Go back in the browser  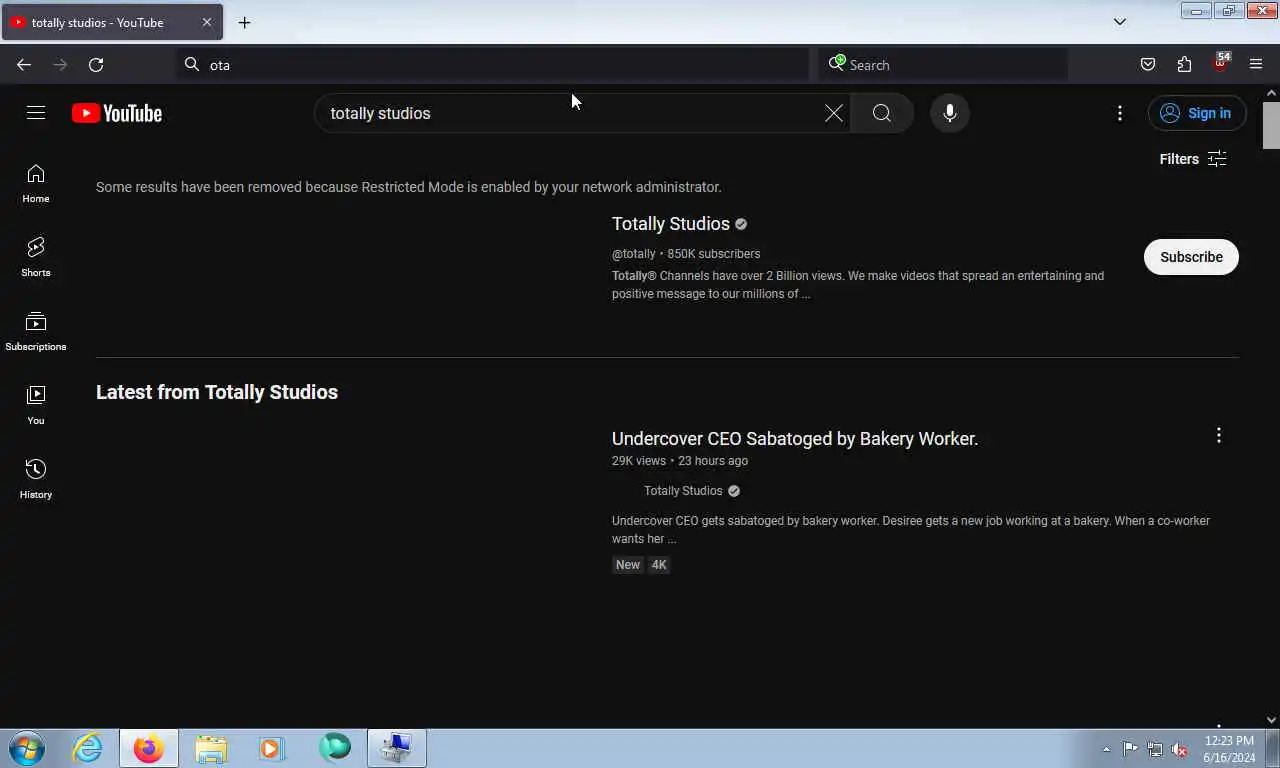[24, 65]
